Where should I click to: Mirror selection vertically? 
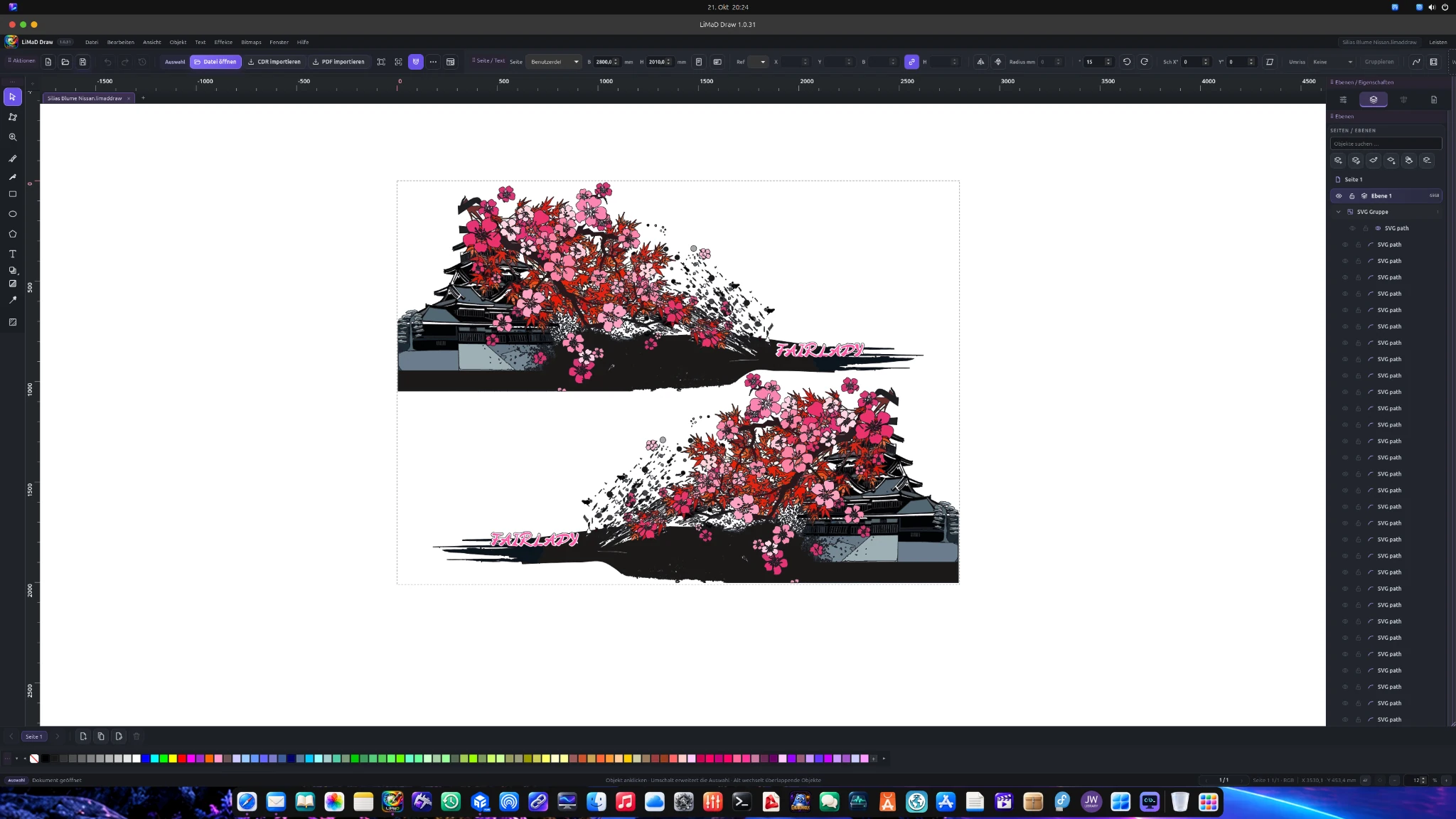(998, 62)
